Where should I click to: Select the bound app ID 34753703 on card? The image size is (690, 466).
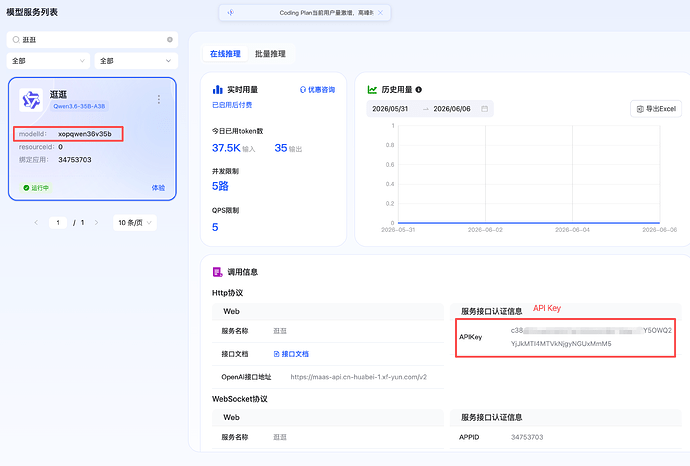coord(75,160)
